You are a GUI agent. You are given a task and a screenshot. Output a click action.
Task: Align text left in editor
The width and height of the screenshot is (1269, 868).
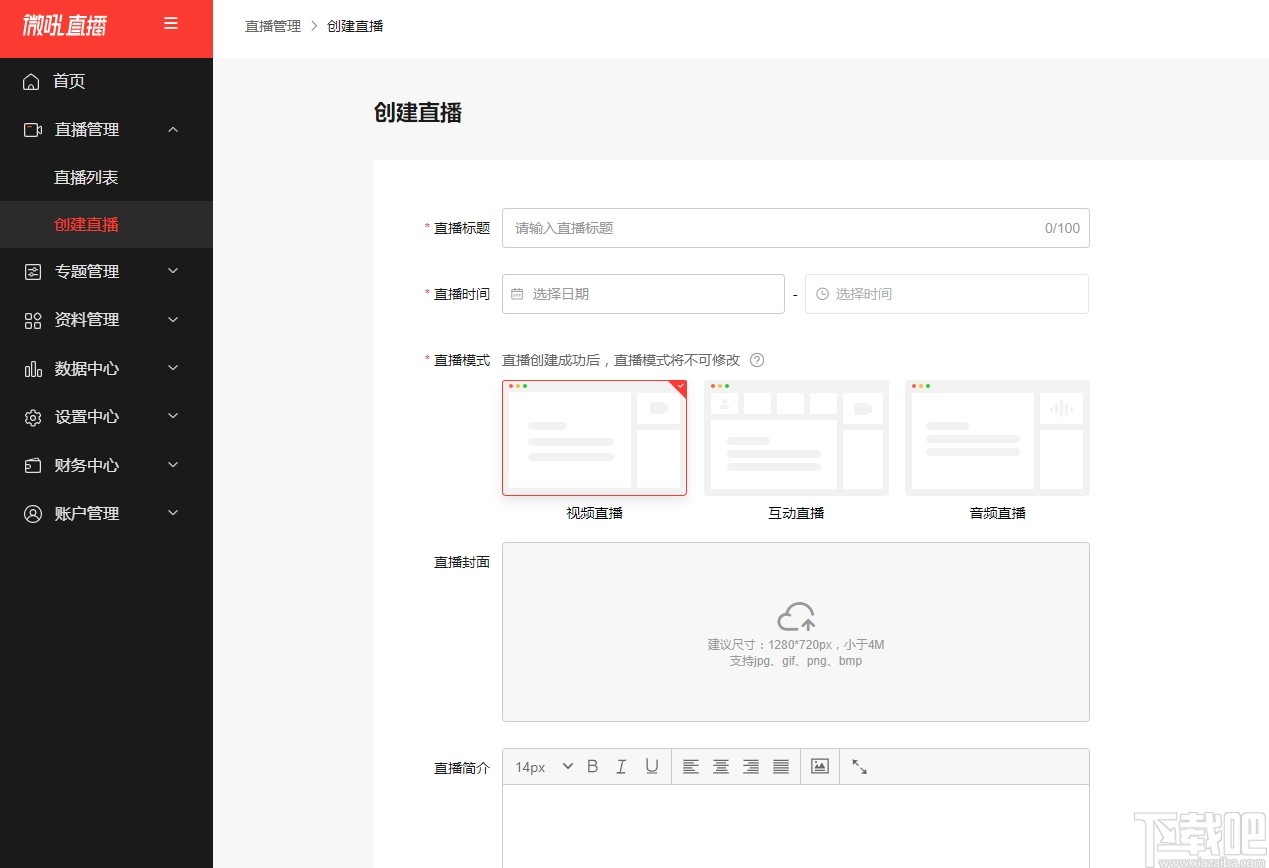[690, 766]
